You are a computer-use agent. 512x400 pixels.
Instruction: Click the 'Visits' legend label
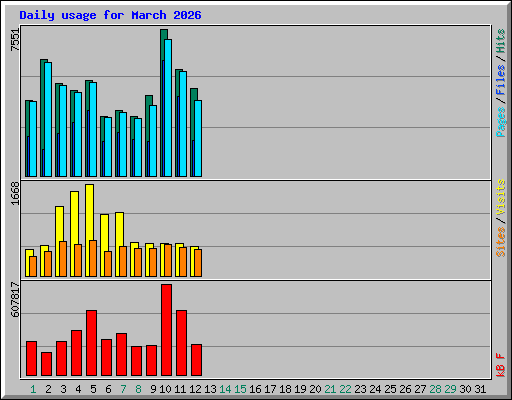pyautogui.click(x=501, y=197)
